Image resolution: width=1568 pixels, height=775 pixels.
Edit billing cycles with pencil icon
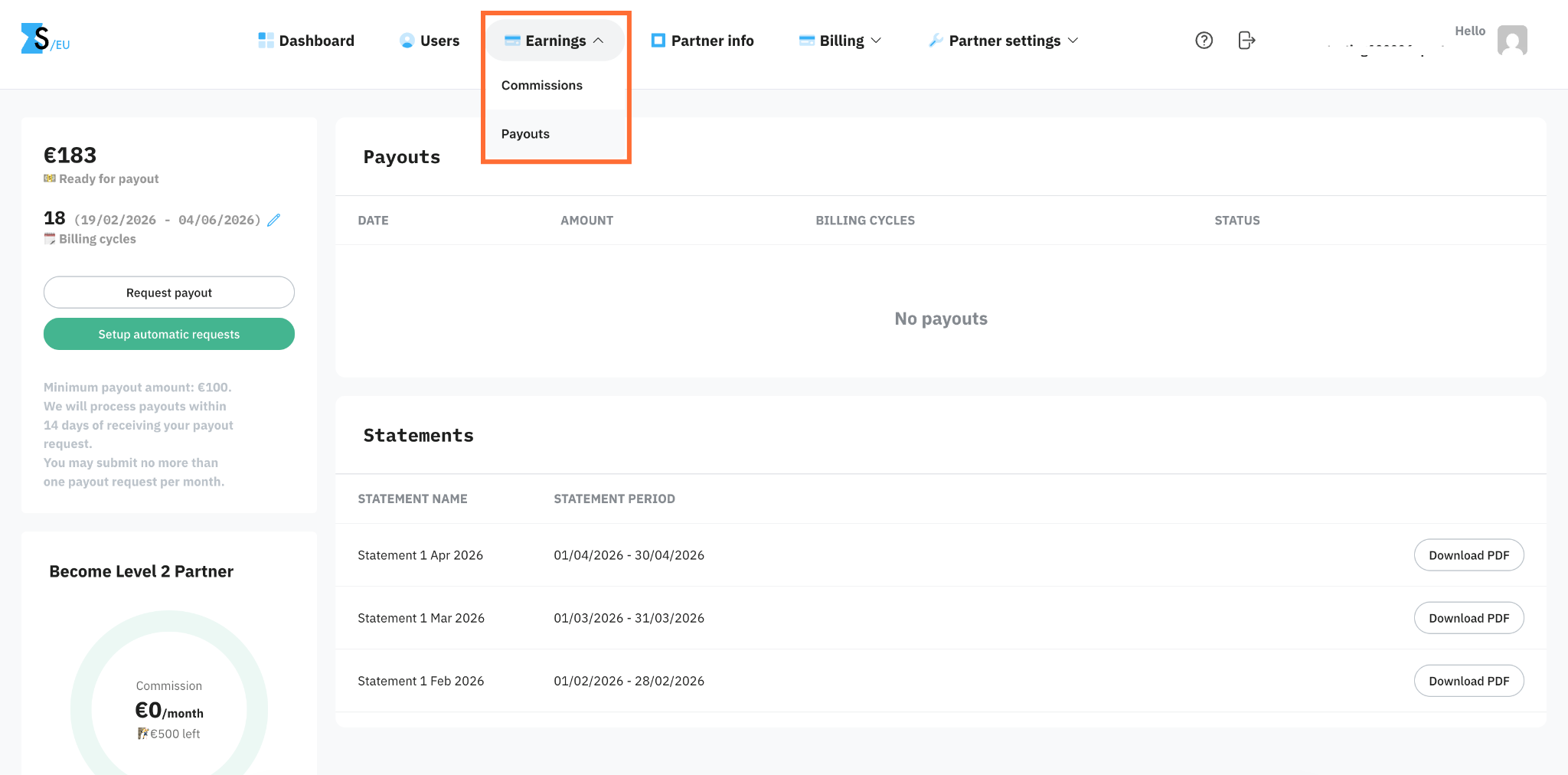(273, 220)
